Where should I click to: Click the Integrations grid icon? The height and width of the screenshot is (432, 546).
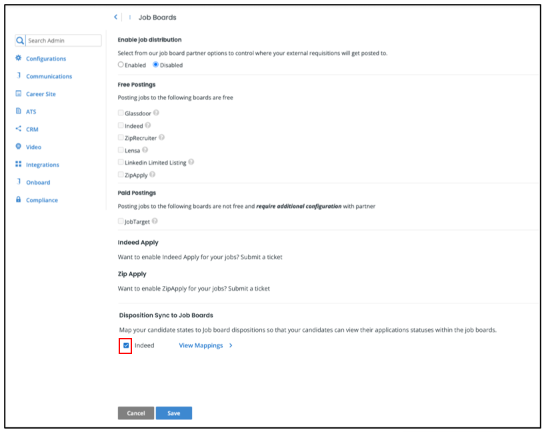tap(18, 164)
